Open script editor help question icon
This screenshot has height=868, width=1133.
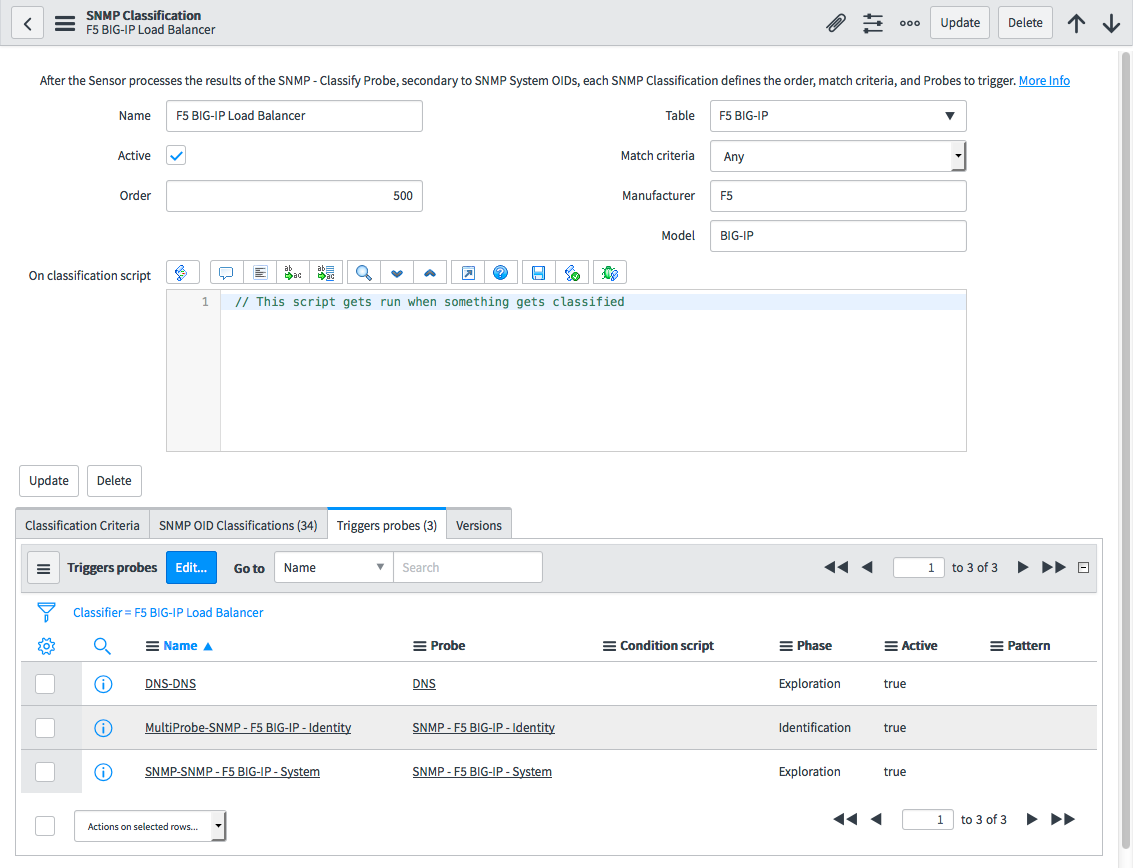coord(501,272)
